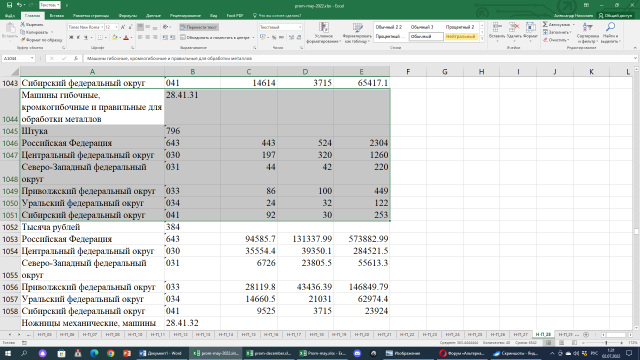
Task: Apply yellow fill color to the cells
Action: (115, 38)
